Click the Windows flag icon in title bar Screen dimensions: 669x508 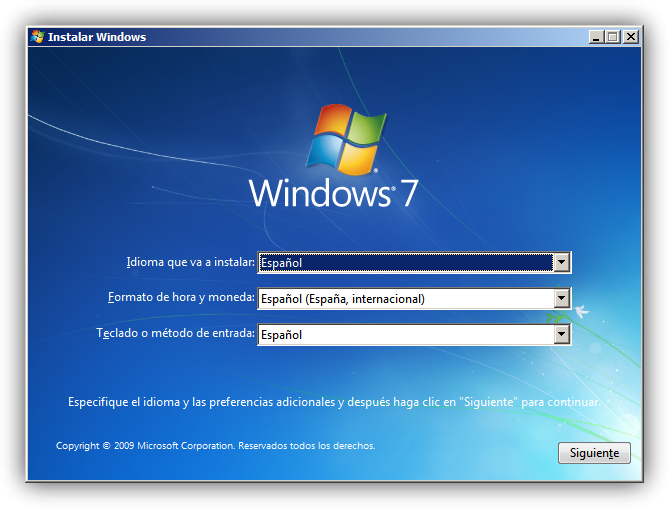[38, 37]
